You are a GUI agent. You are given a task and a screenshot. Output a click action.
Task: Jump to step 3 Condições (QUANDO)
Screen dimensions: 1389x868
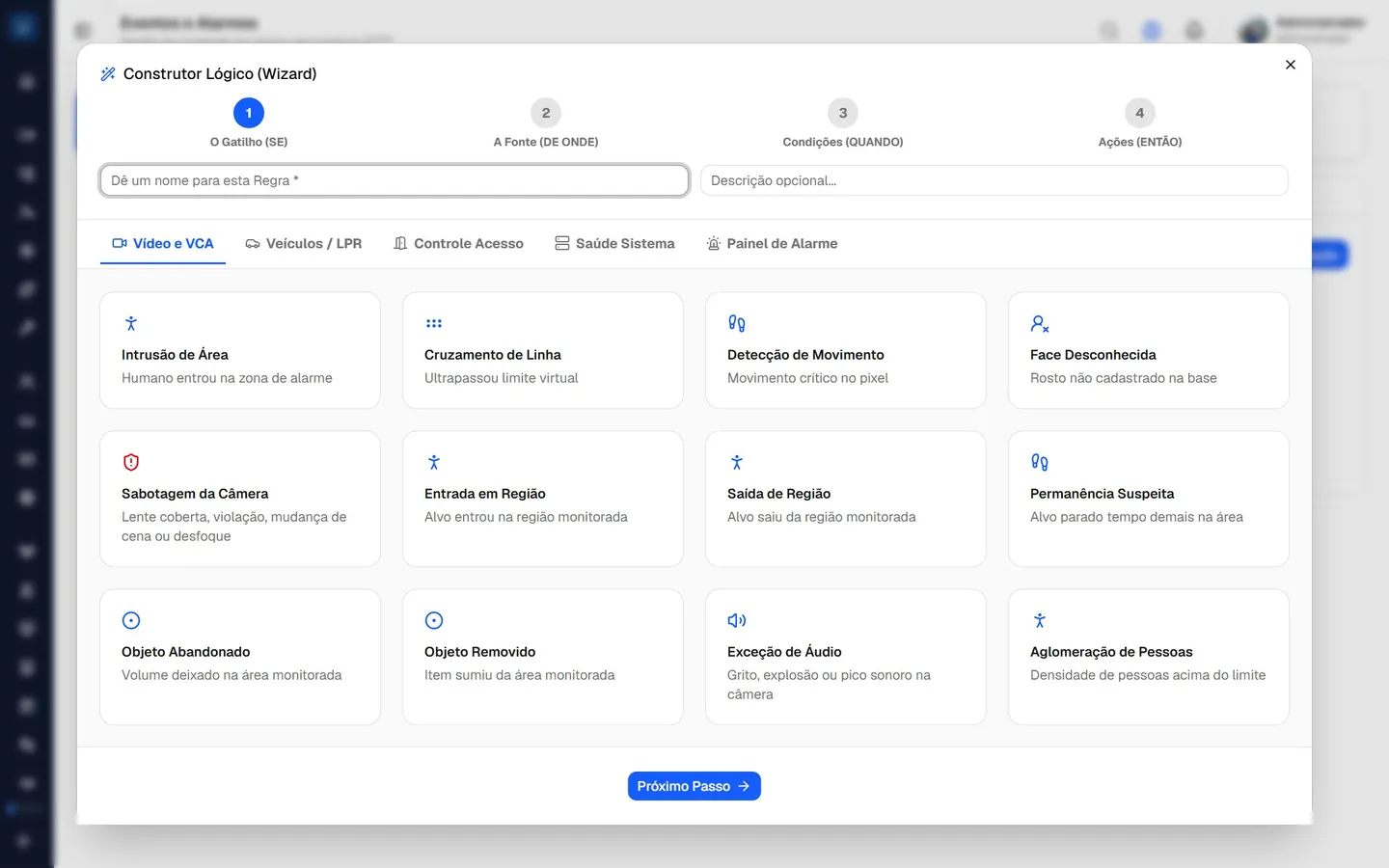click(843, 123)
